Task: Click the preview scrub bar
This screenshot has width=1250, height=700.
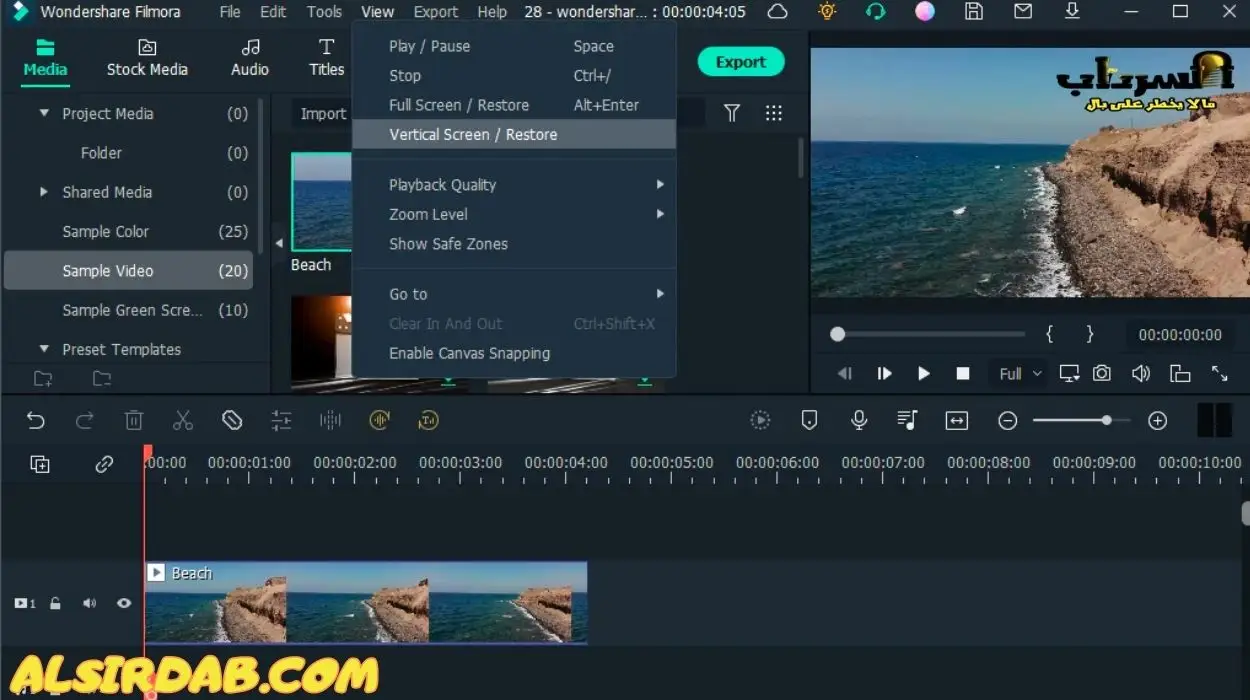Action: [x=928, y=334]
